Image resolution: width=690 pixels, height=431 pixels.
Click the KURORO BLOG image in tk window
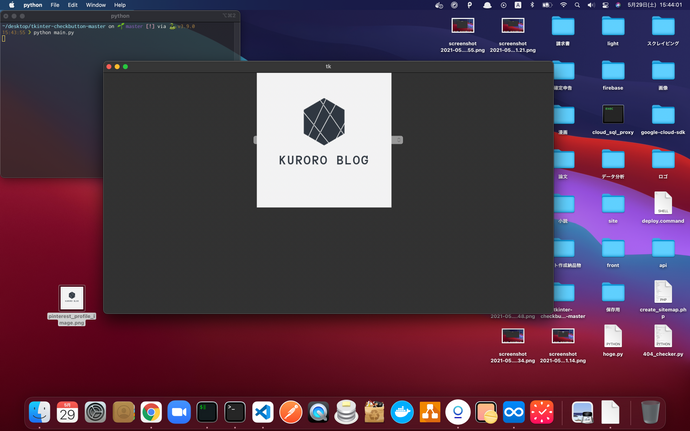coord(324,140)
